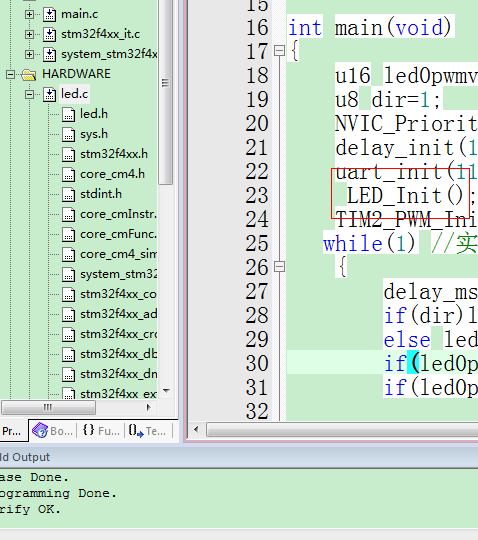Click the project tree scroll down arrow
This screenshot has height=540, width=478.
click(x=166, y=391)
